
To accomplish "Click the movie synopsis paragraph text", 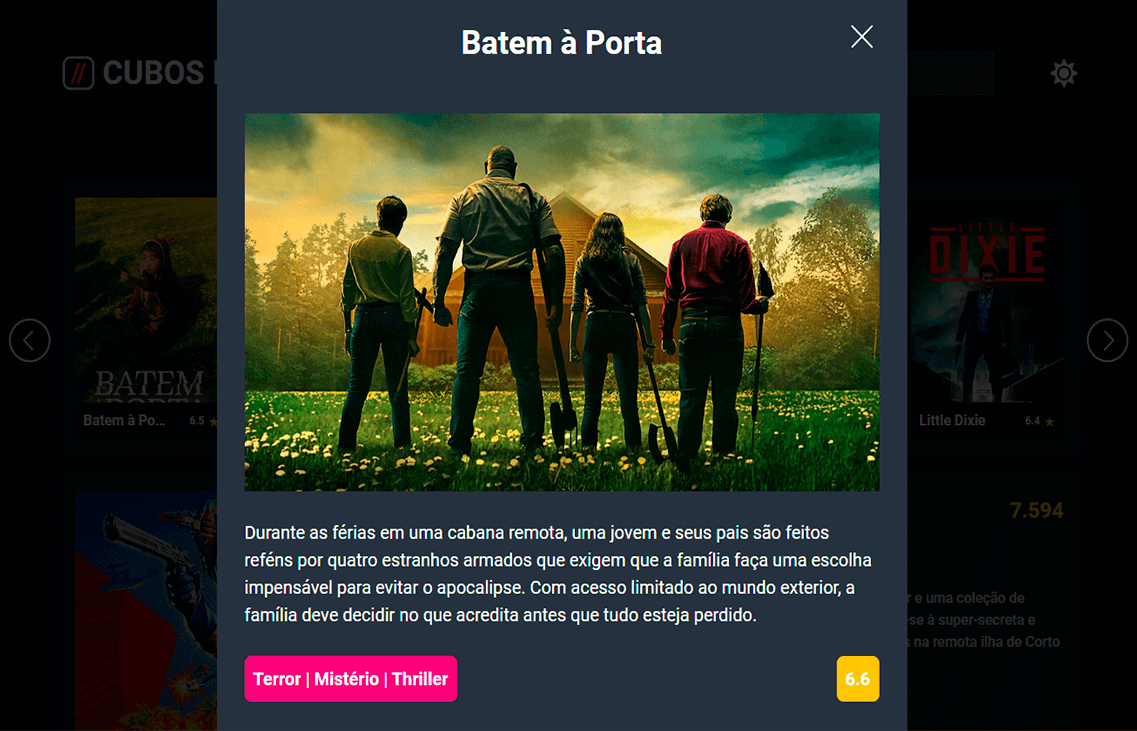I will tap(558, 574).
